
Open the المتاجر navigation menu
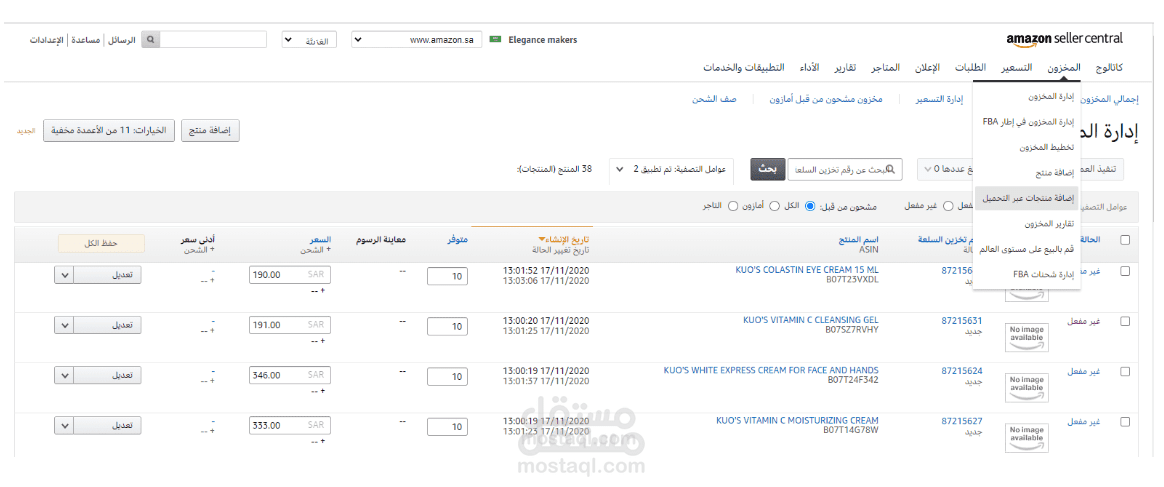pyautogui.click(x=886, y=68)
